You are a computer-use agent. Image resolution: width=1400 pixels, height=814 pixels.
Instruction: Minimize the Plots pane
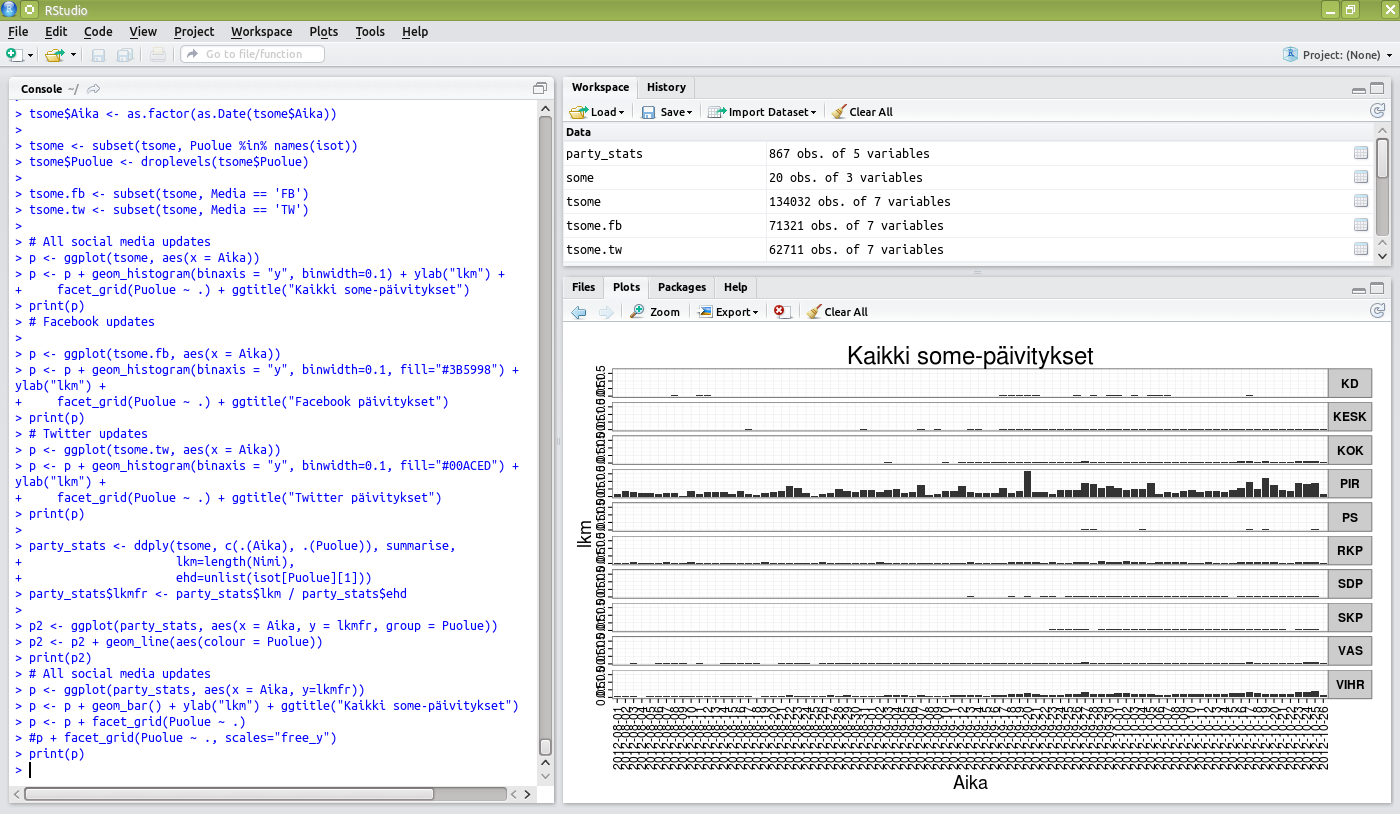tap(1358, 289)
